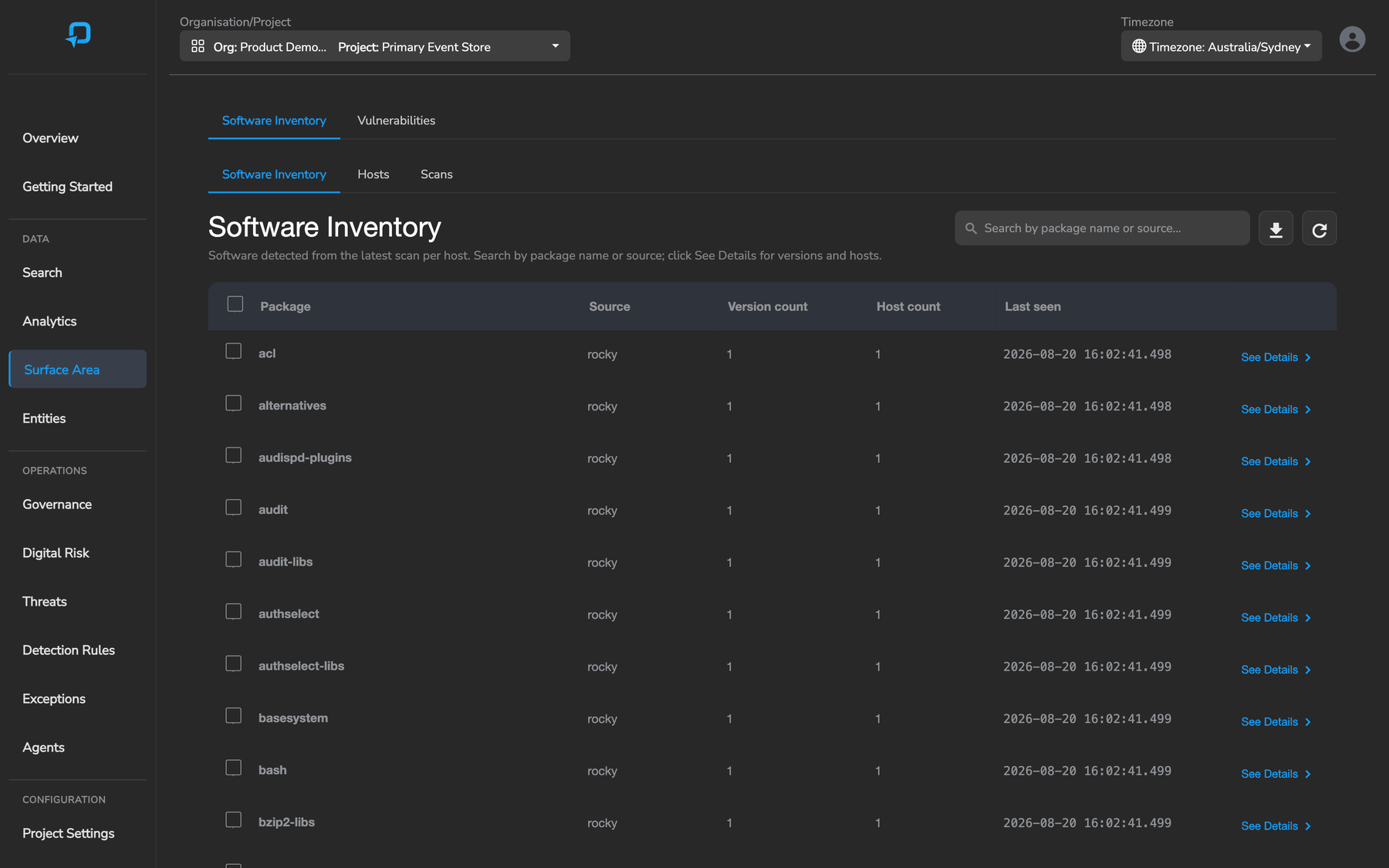Open Entities in the sidebar

44,418
